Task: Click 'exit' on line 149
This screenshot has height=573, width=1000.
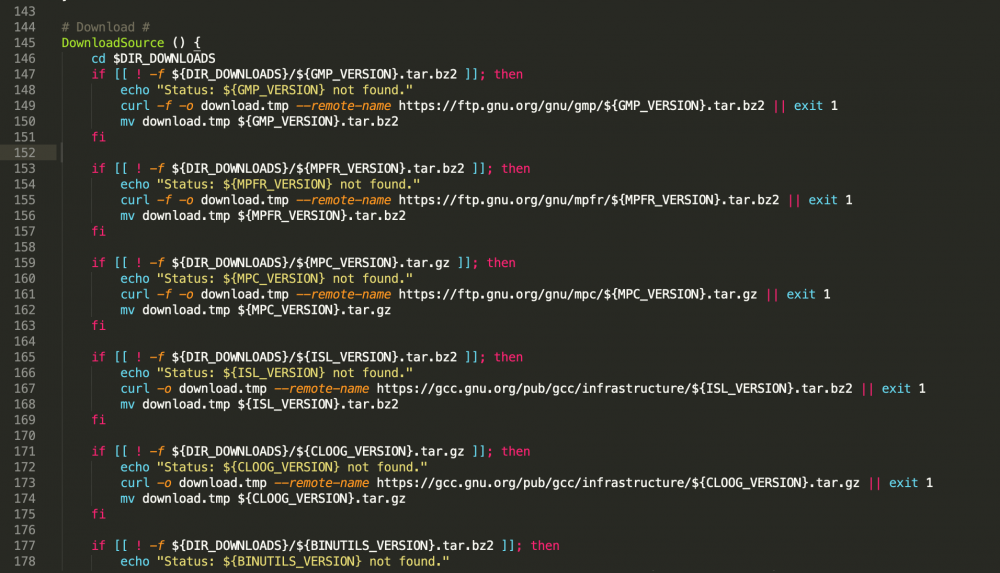Action: (x=808, y=106)
